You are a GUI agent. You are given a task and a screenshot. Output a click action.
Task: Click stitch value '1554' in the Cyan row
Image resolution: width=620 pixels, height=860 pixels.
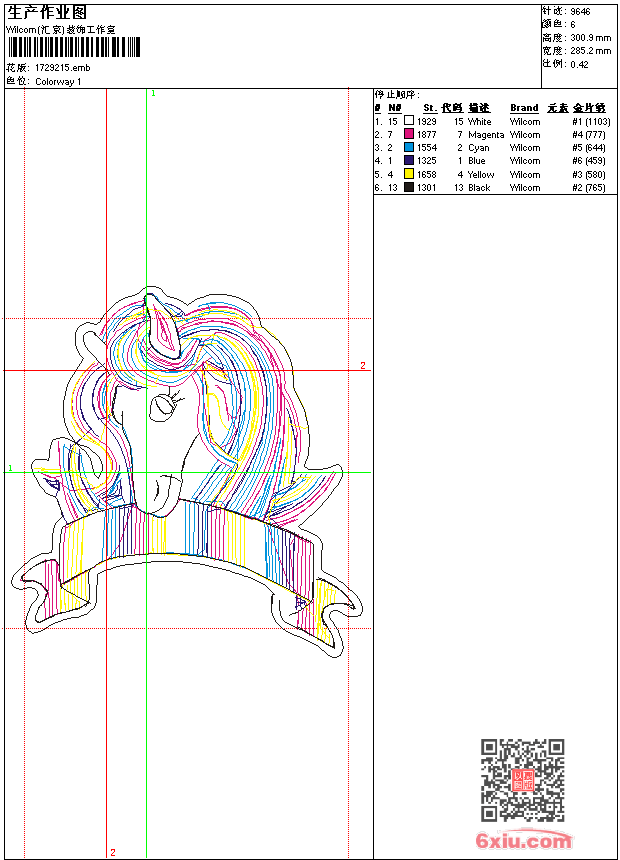[427, 148]
